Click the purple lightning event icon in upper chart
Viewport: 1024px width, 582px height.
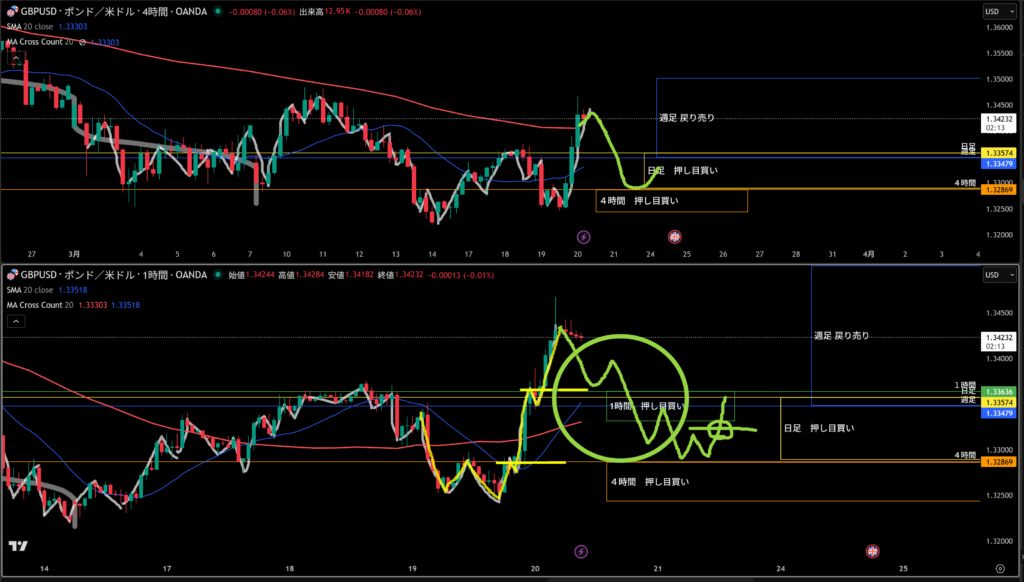tap(584, 237)
